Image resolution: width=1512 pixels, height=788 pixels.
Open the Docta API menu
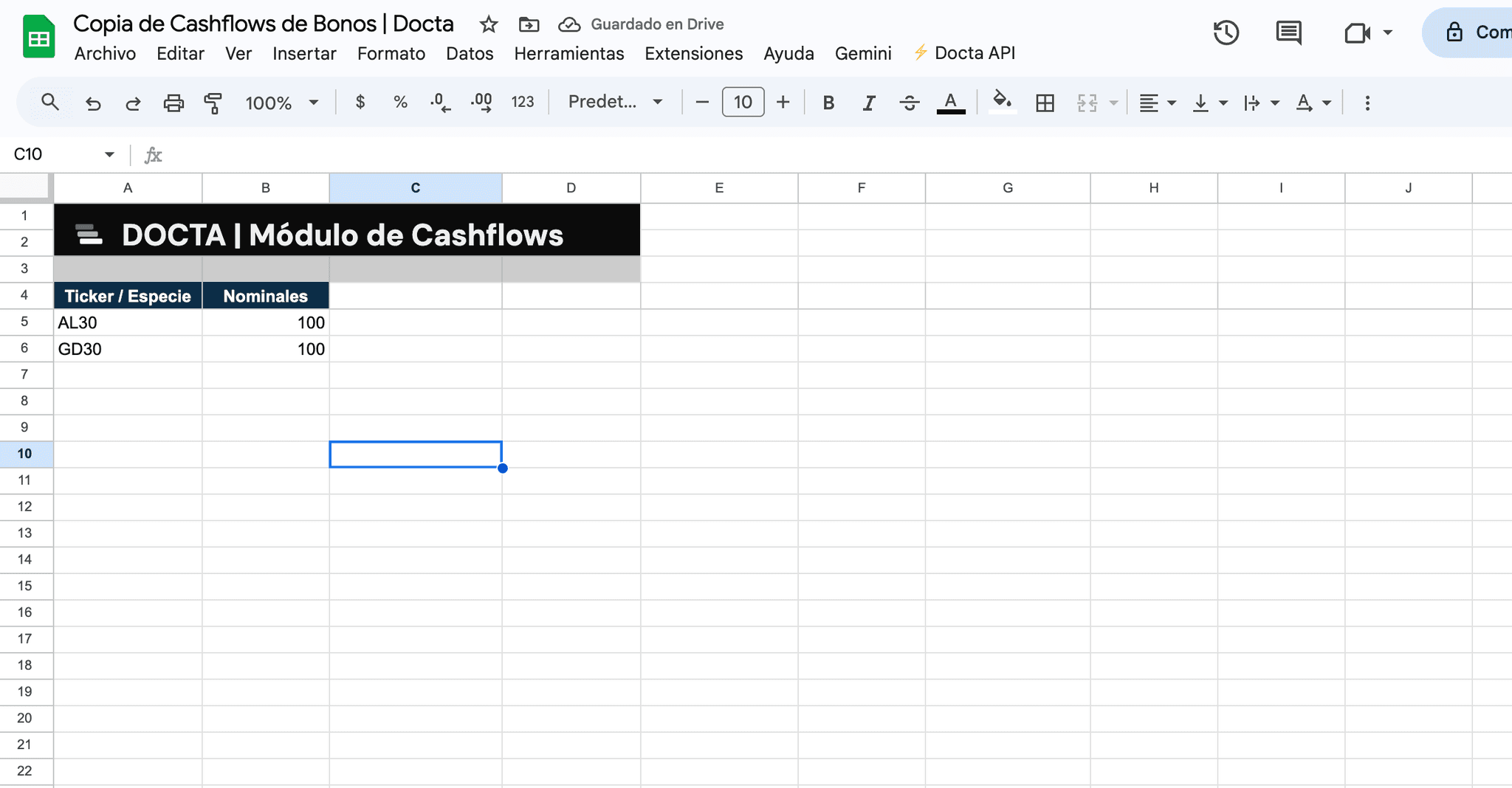(x=964, y=53)
